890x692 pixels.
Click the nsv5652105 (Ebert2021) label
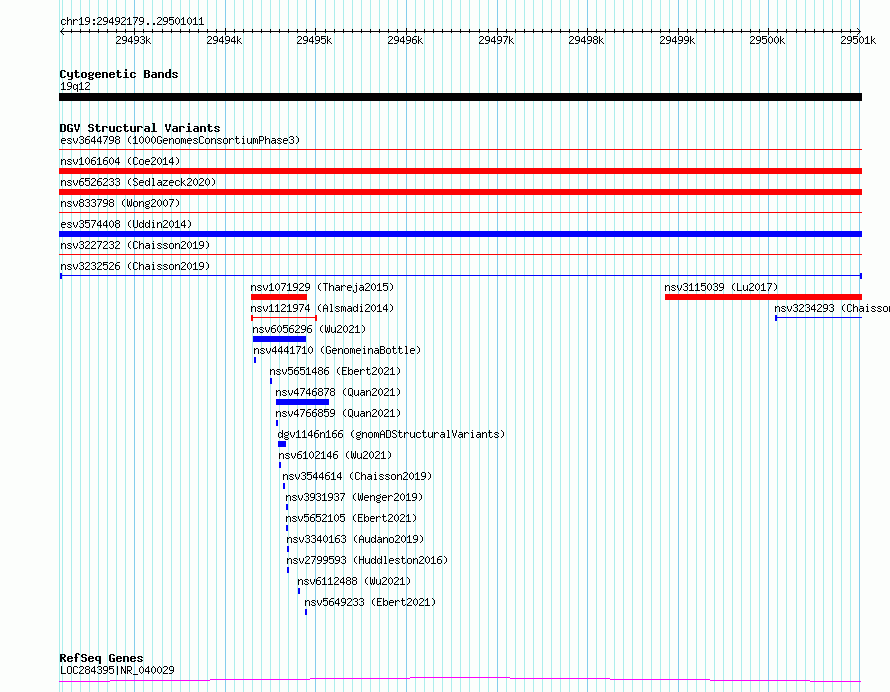(x=351, y=518)
